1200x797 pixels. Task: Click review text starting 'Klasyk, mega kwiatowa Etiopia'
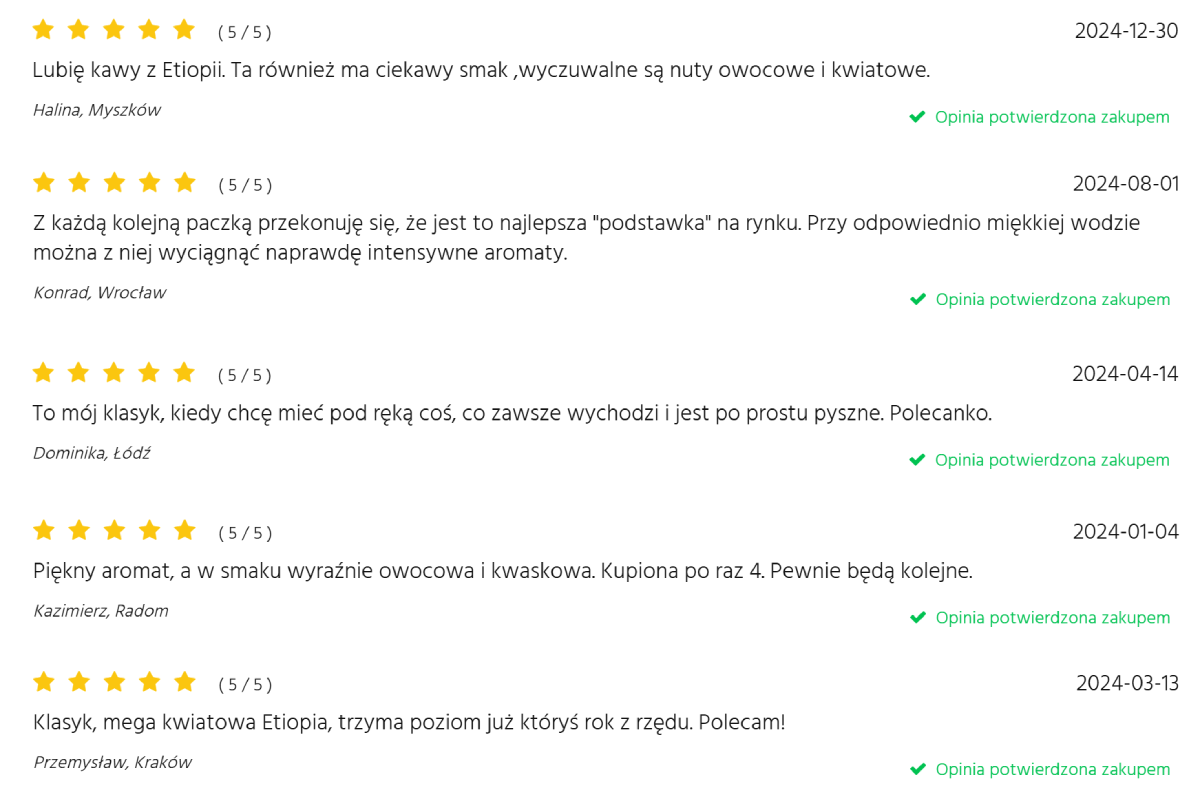coord(409,721)
